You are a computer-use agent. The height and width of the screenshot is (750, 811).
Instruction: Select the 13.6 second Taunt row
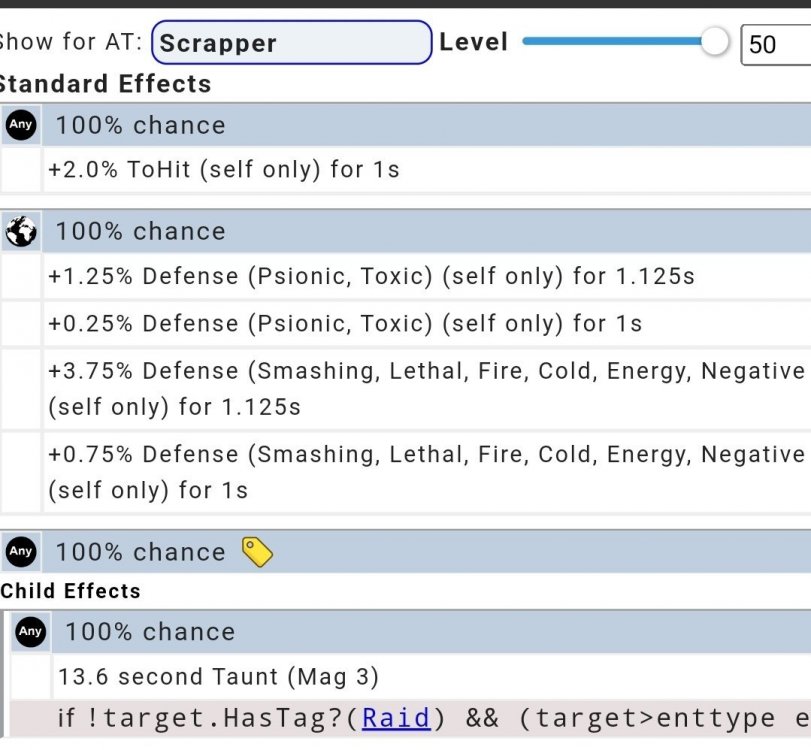coord(218,677)
